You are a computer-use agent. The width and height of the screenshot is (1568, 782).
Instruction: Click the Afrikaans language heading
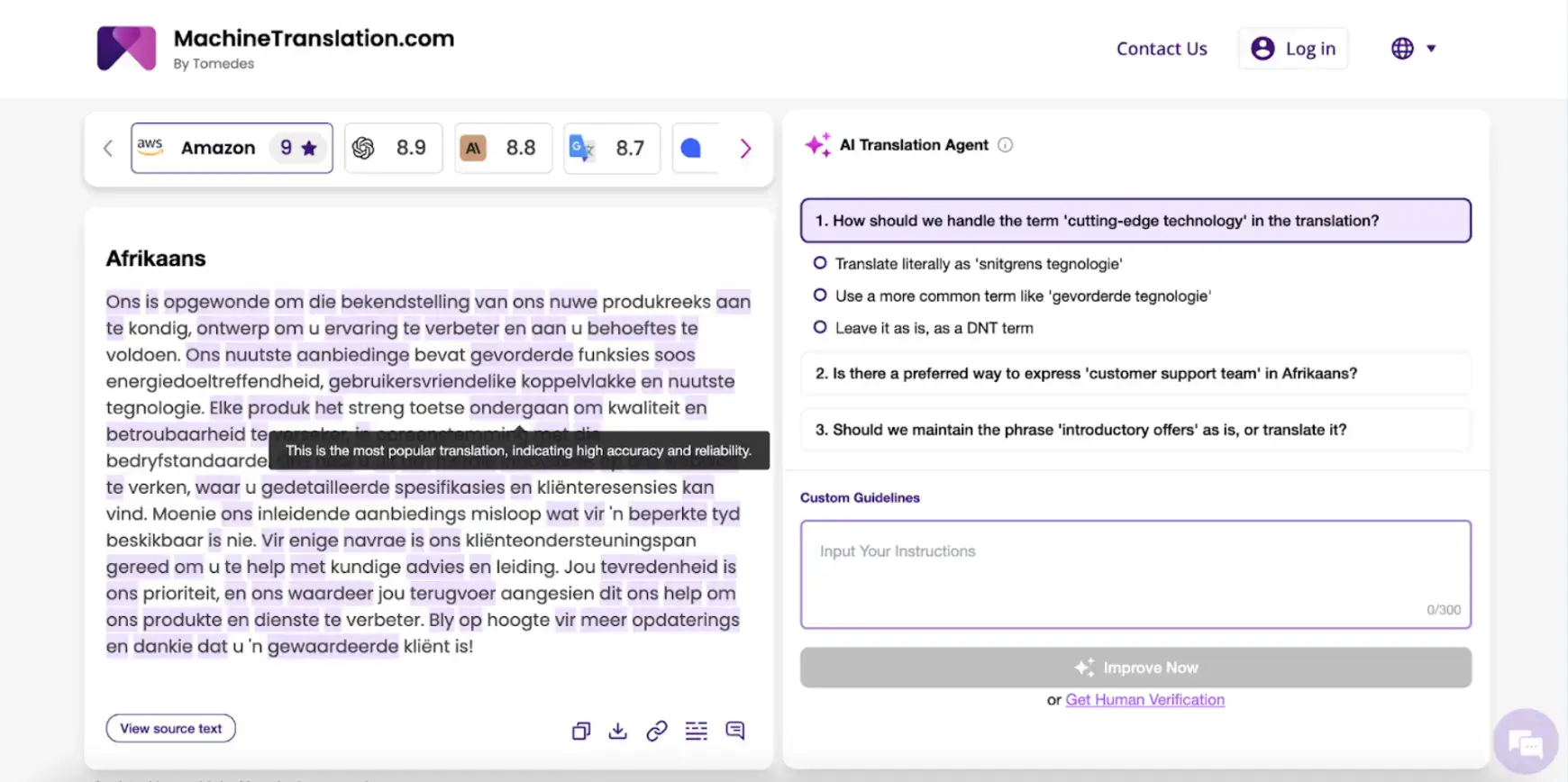[x=156, y=259]
